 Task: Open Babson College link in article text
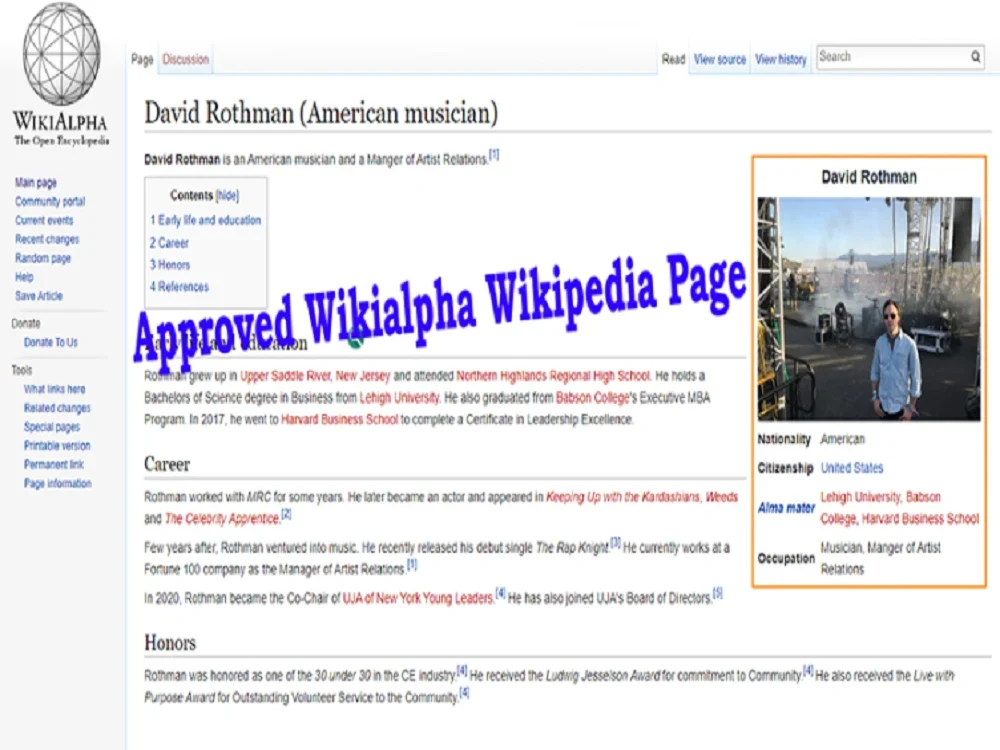pyautogui.click(x=592, y=398)
